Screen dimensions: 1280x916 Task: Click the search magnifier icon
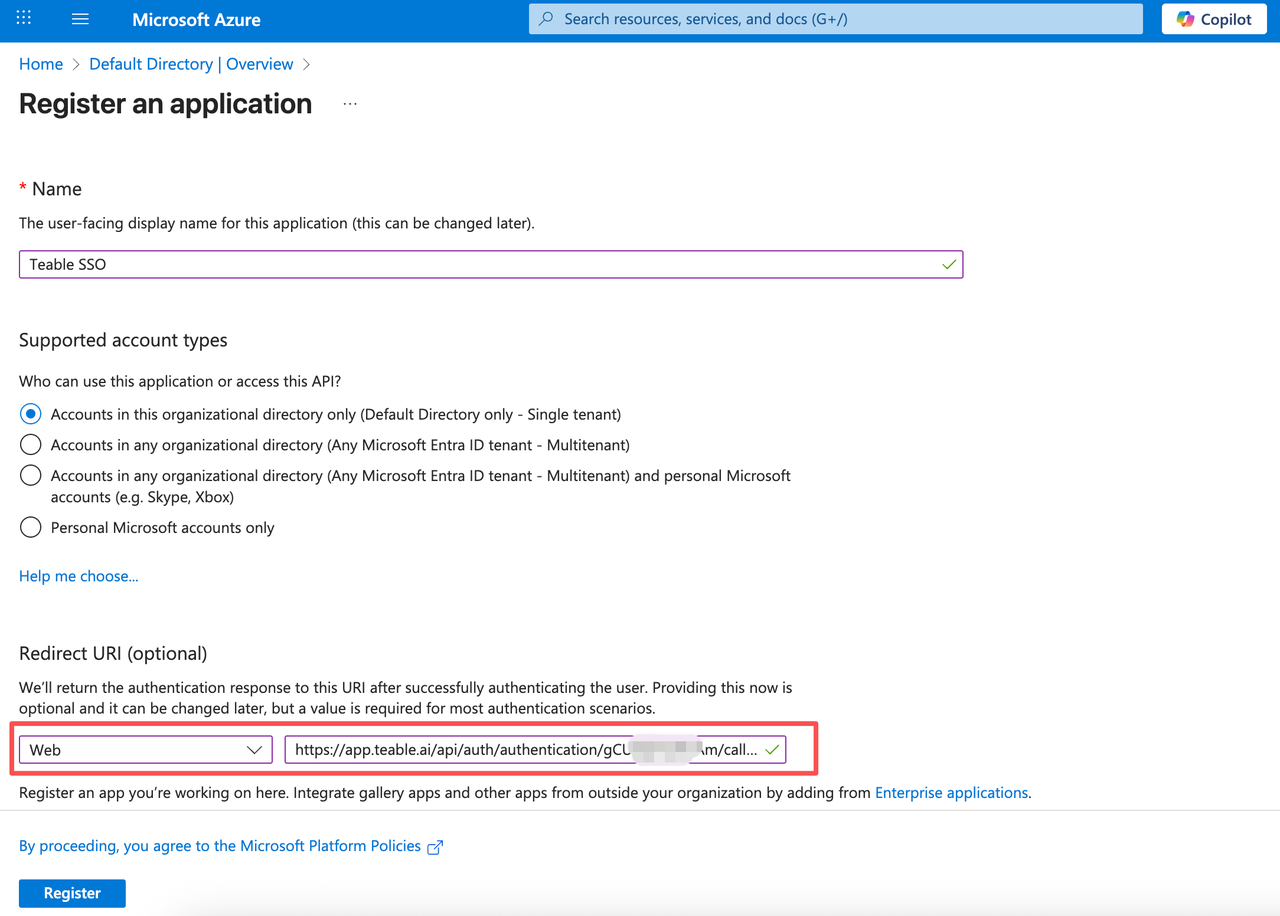(x=547, y=19)
